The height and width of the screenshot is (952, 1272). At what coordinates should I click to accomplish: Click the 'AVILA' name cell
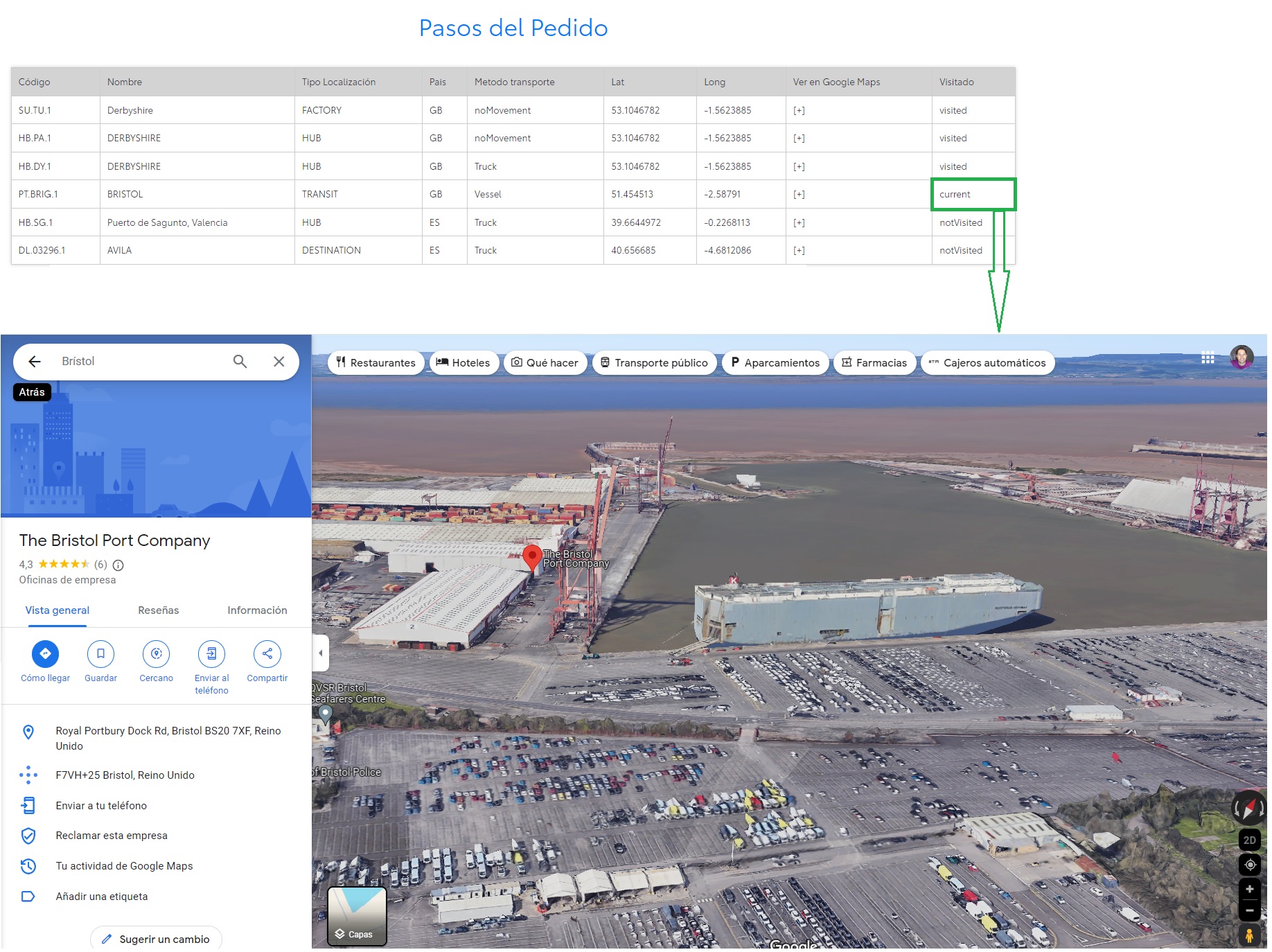click(197, 251)
